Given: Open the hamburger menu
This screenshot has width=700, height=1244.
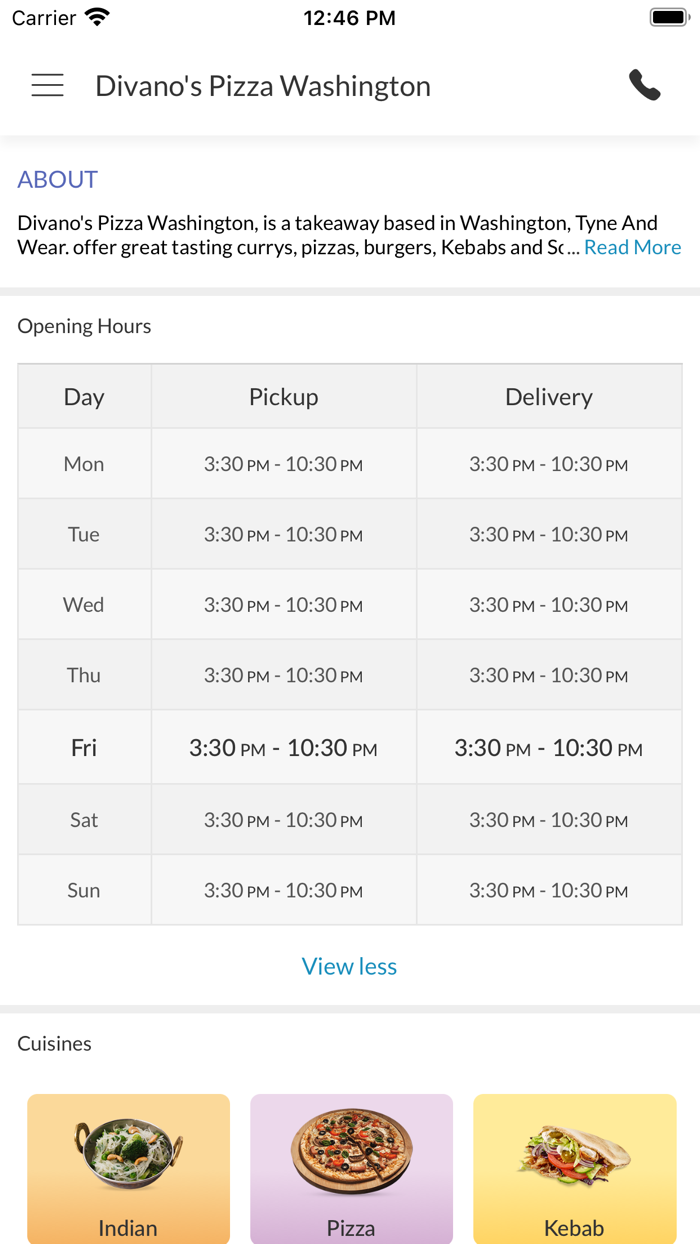Looking at the screenshot, I should pos(47,86).
